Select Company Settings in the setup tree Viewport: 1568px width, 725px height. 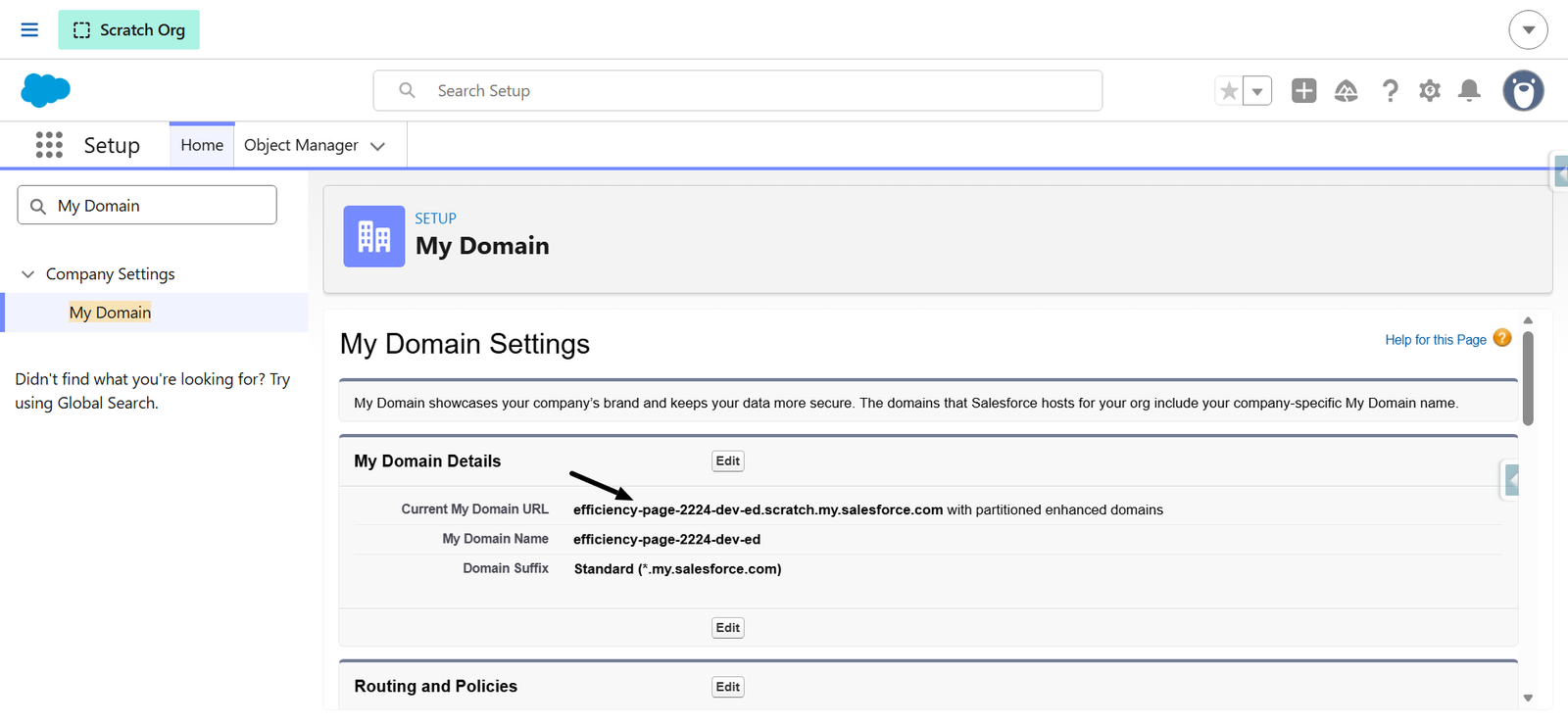click(x=111, y=274)
